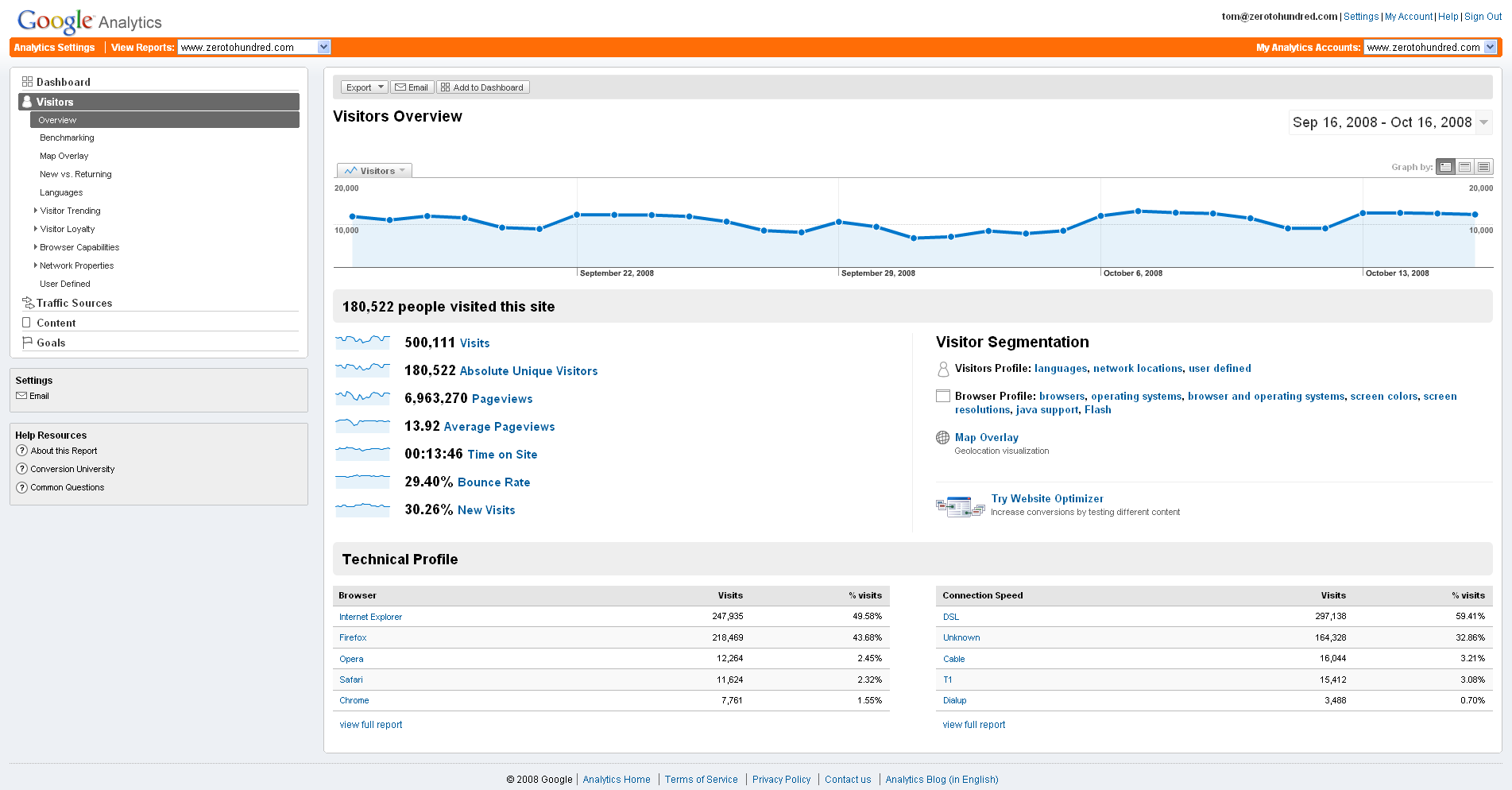Click the Browser Profile window icon
Viewport: 1512px width, 790px height.
(943, 396)
